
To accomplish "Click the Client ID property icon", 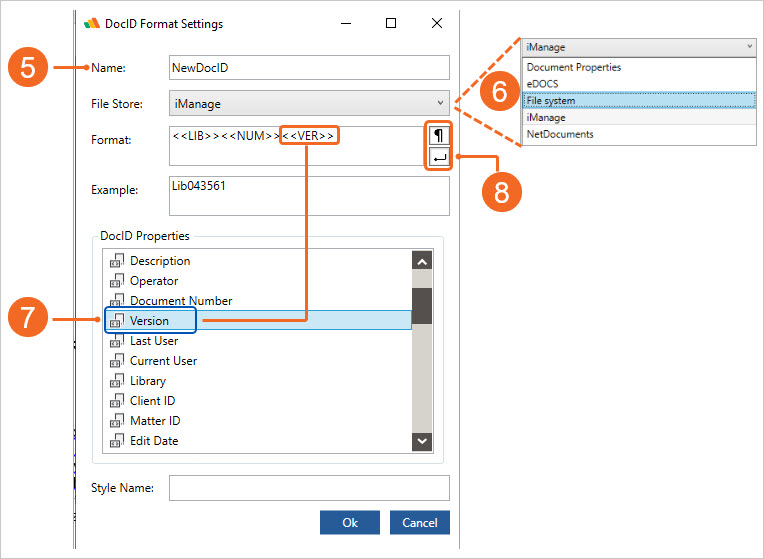I will tap(117, 401).
